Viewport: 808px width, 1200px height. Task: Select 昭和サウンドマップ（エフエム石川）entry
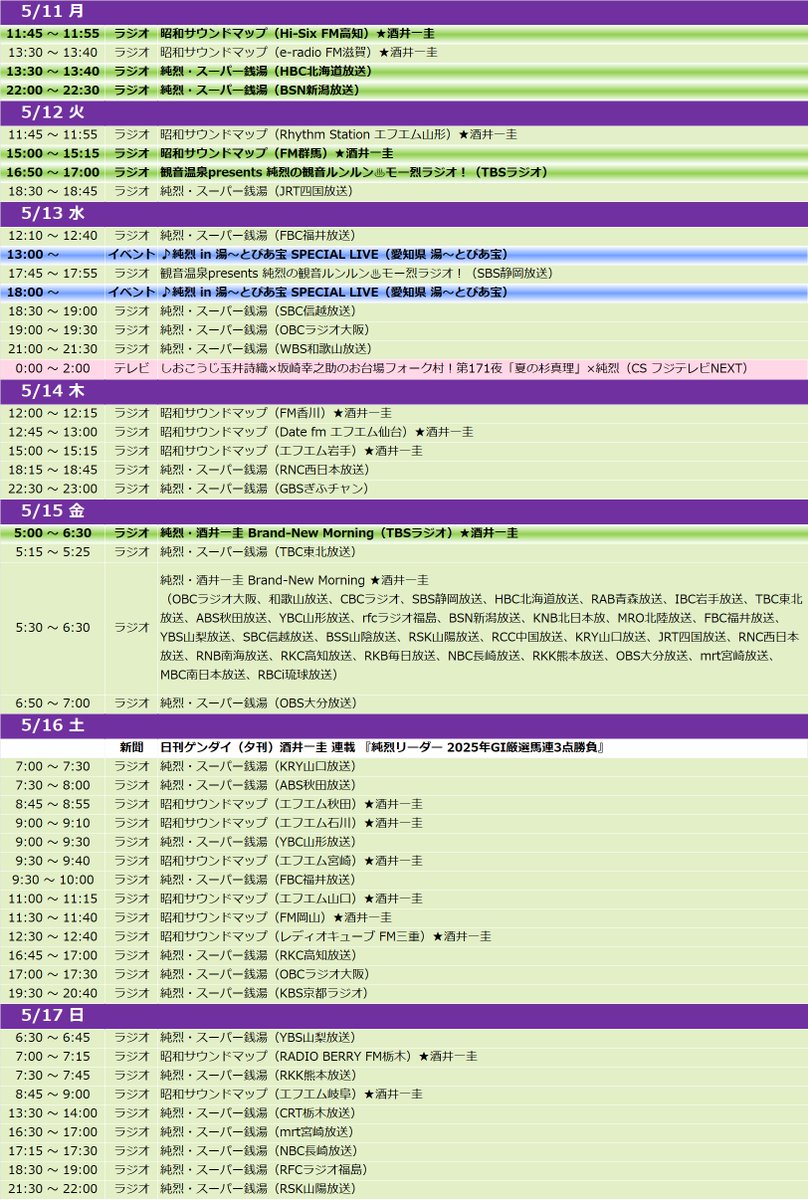[x=291, y=822]
